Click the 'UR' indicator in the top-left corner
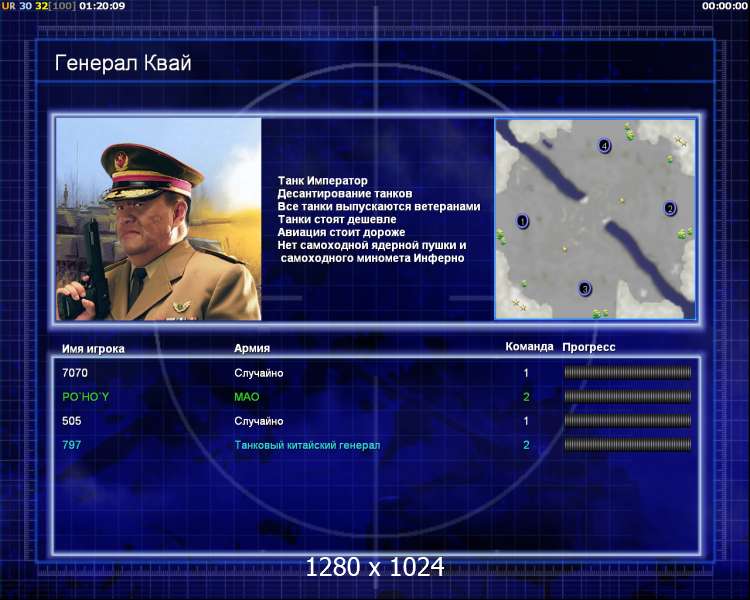The height and width of the screenshot is (600, 750). click(x=8, y=6)
